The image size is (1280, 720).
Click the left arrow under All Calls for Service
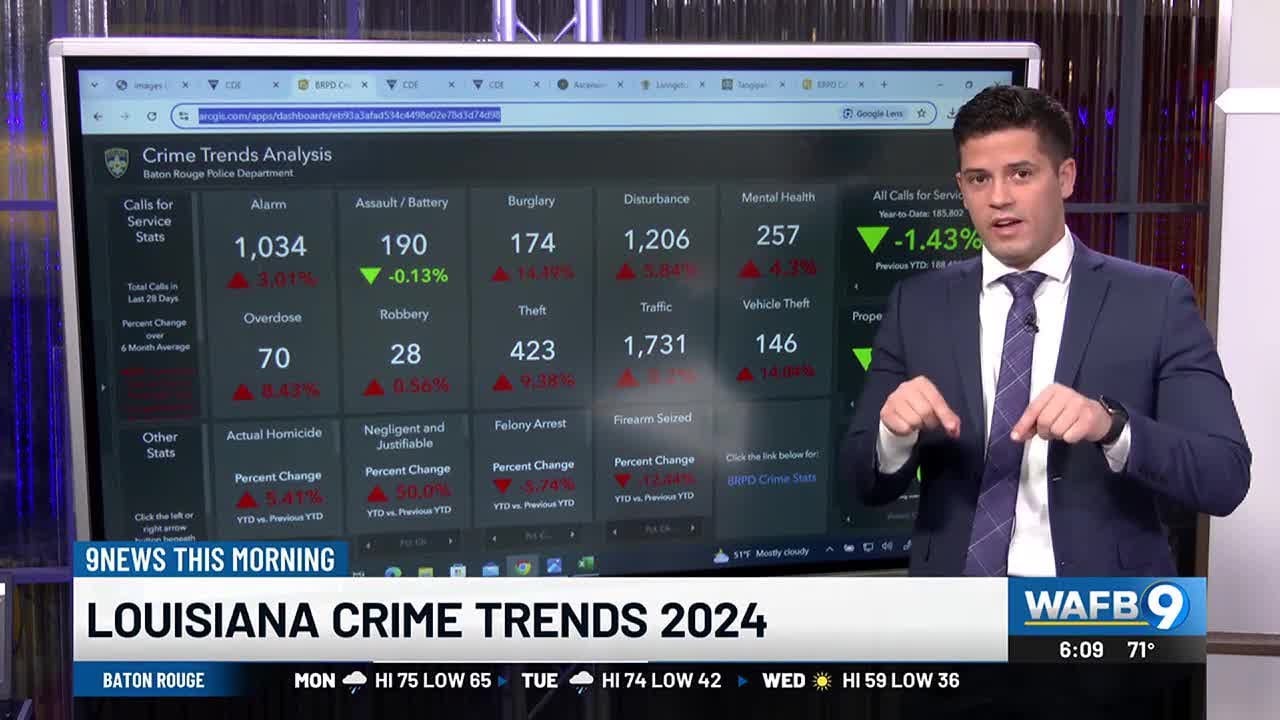tap(856, 287)
